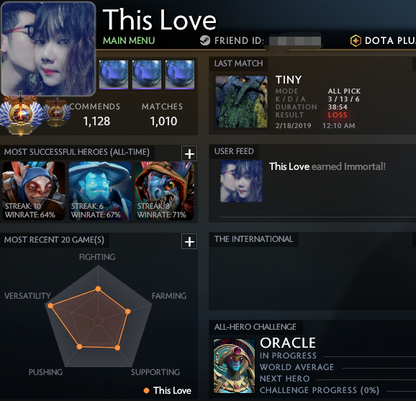Click the smaller secondary rank medal
This screenshot has width=416, height=401.
[x=57, y=113]
